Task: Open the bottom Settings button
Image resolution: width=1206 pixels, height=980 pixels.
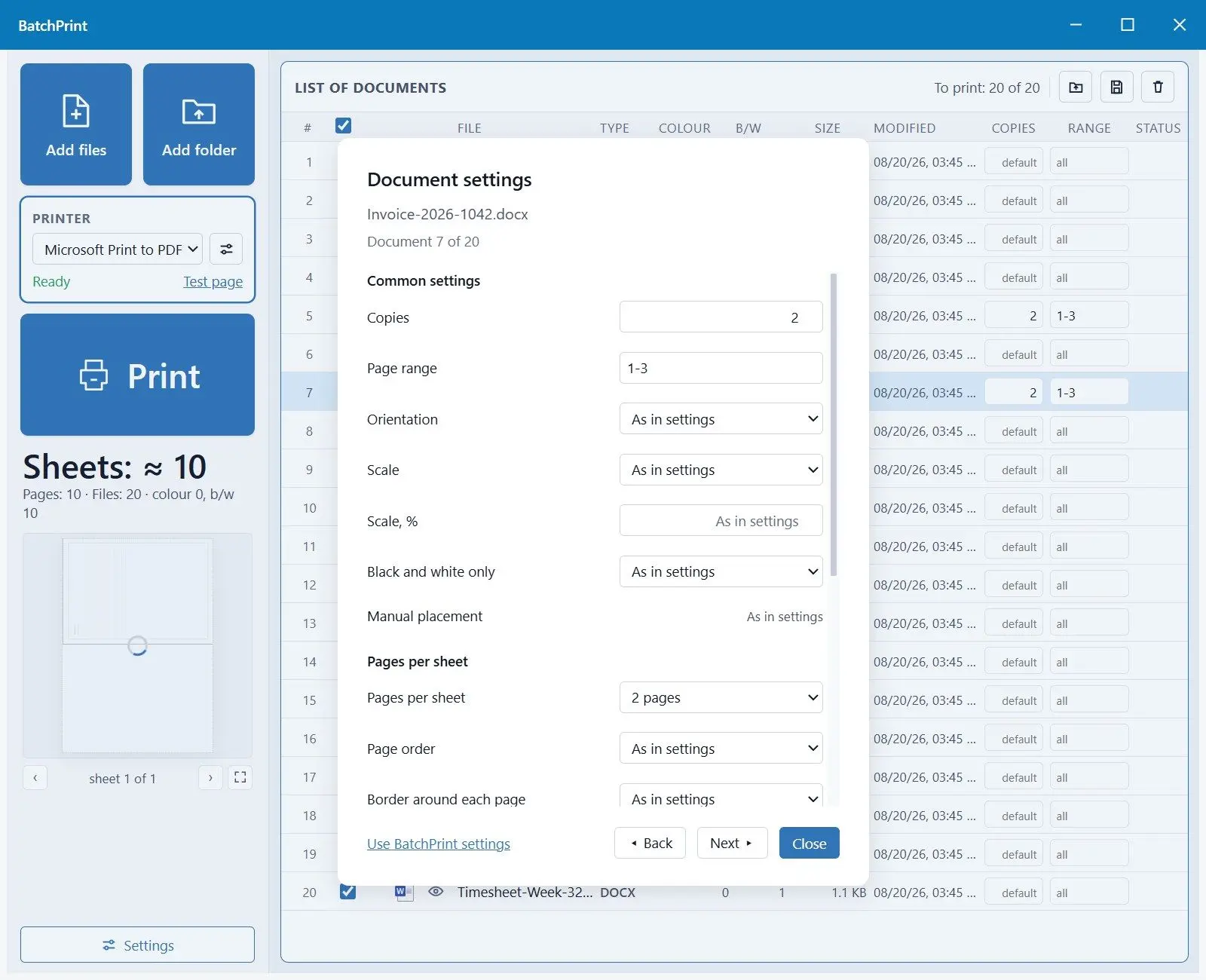Action: coord(137,945)
